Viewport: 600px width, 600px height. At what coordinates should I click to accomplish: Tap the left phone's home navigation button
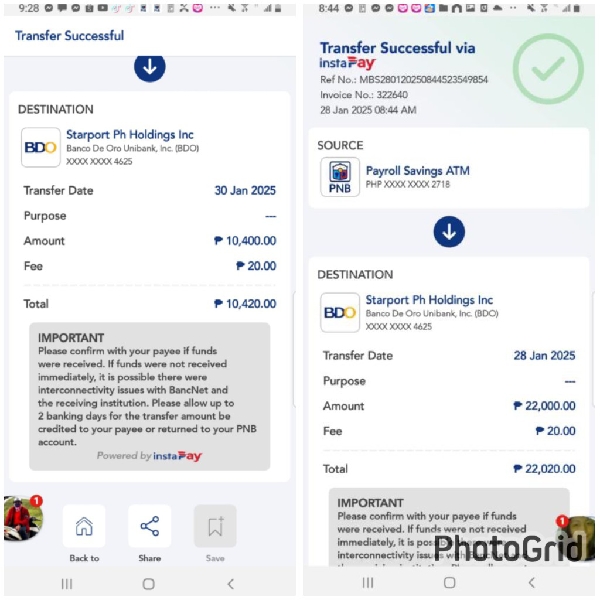pos(148,584)
